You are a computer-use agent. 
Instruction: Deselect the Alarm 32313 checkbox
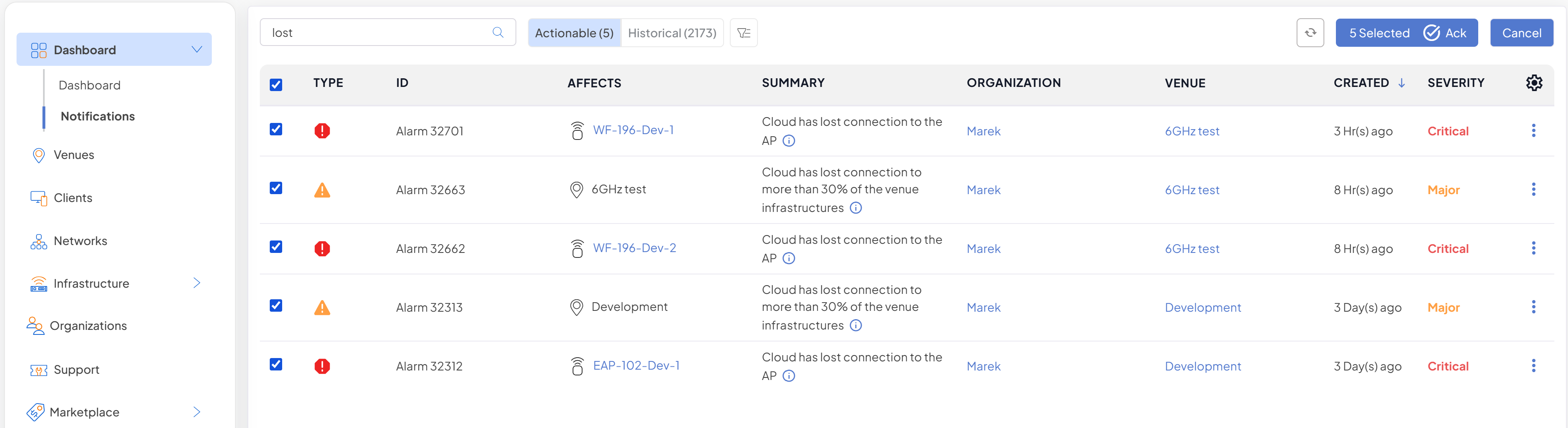276,305
